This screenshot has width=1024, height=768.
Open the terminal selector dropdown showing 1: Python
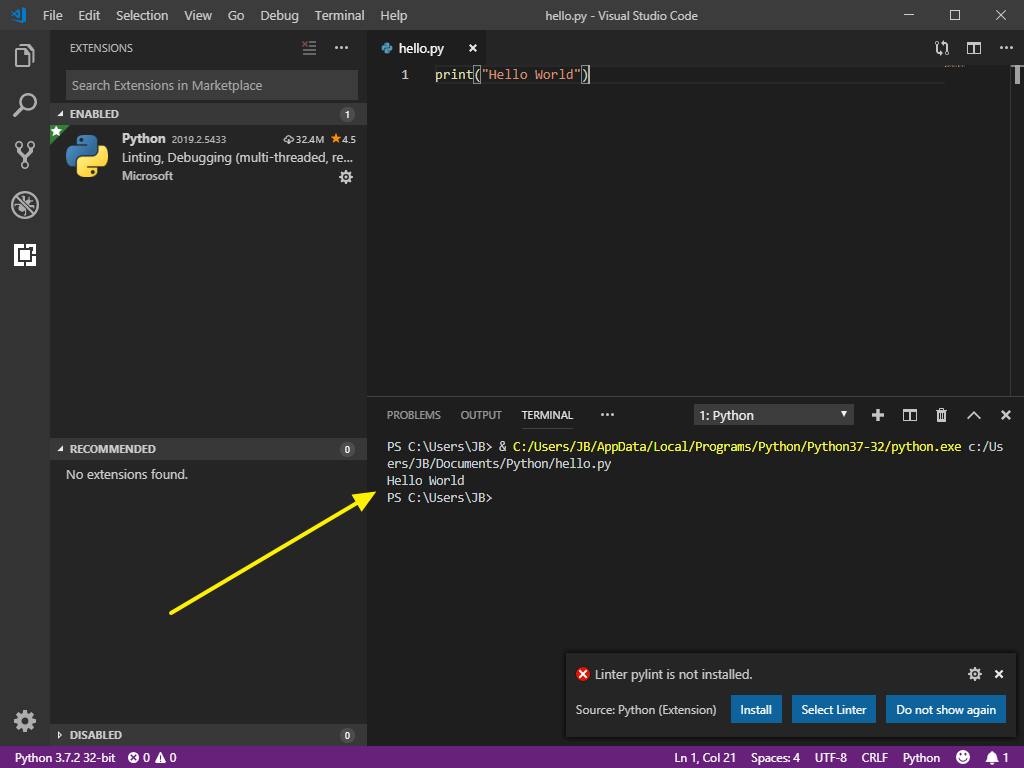[x=773, y=414]
